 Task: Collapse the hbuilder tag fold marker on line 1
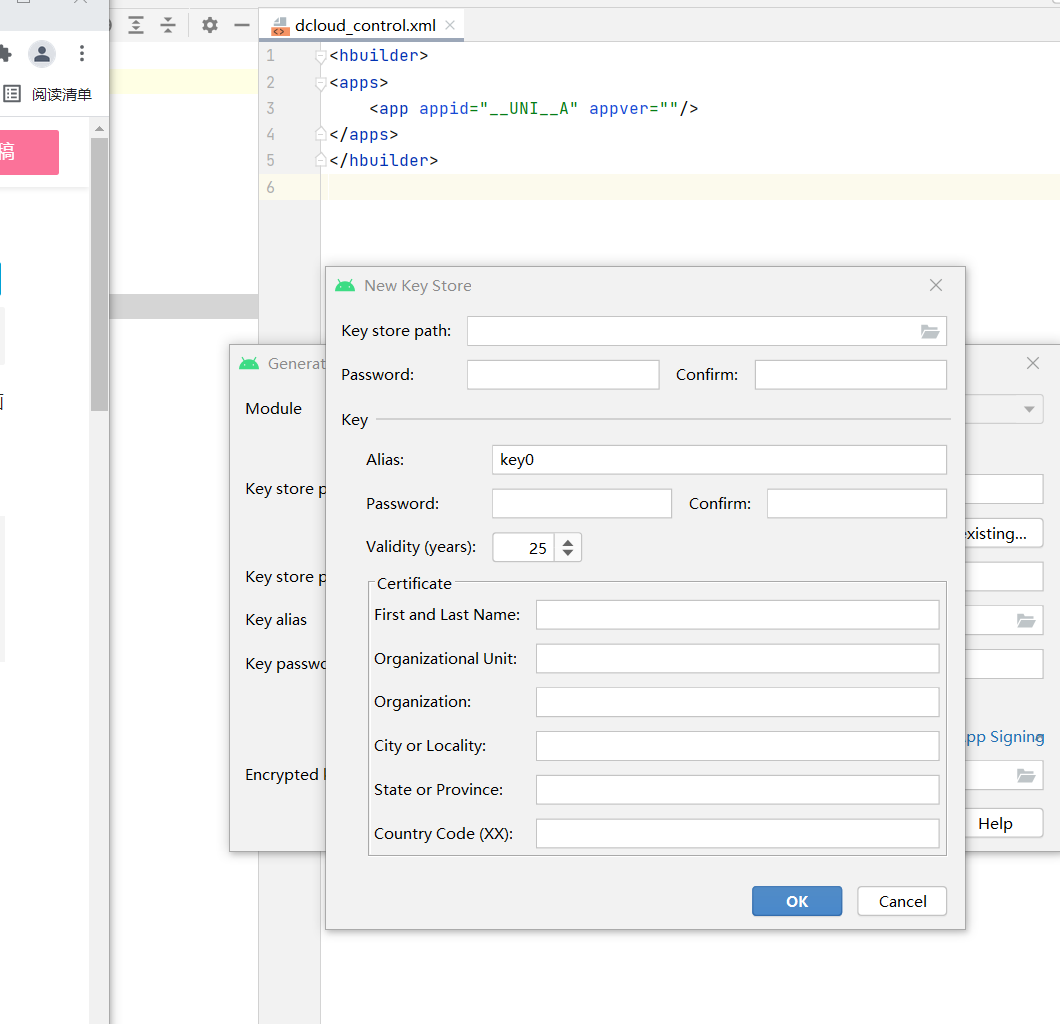click(320, 57)
